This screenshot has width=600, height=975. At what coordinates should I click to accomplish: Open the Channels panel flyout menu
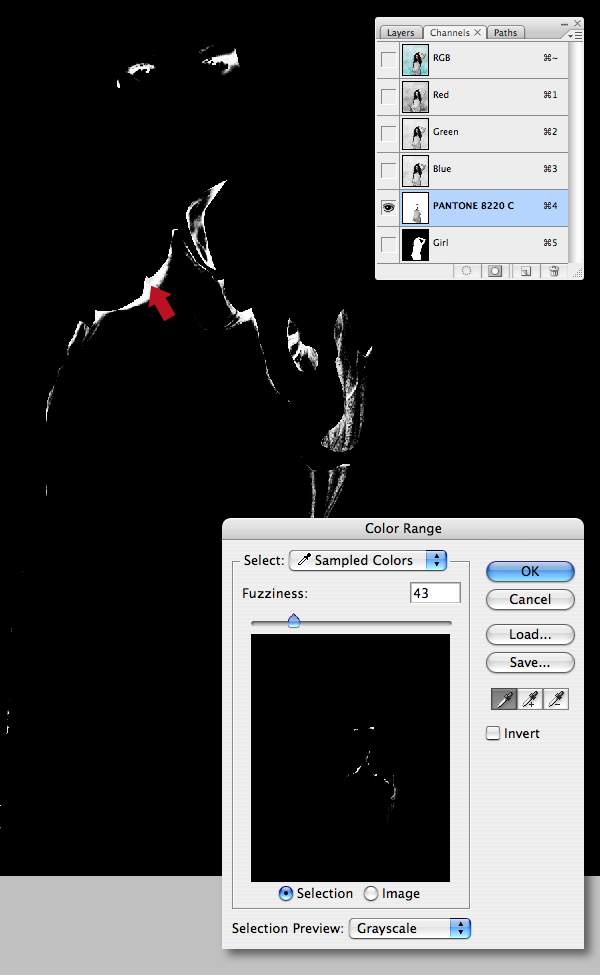click(575, 36)
